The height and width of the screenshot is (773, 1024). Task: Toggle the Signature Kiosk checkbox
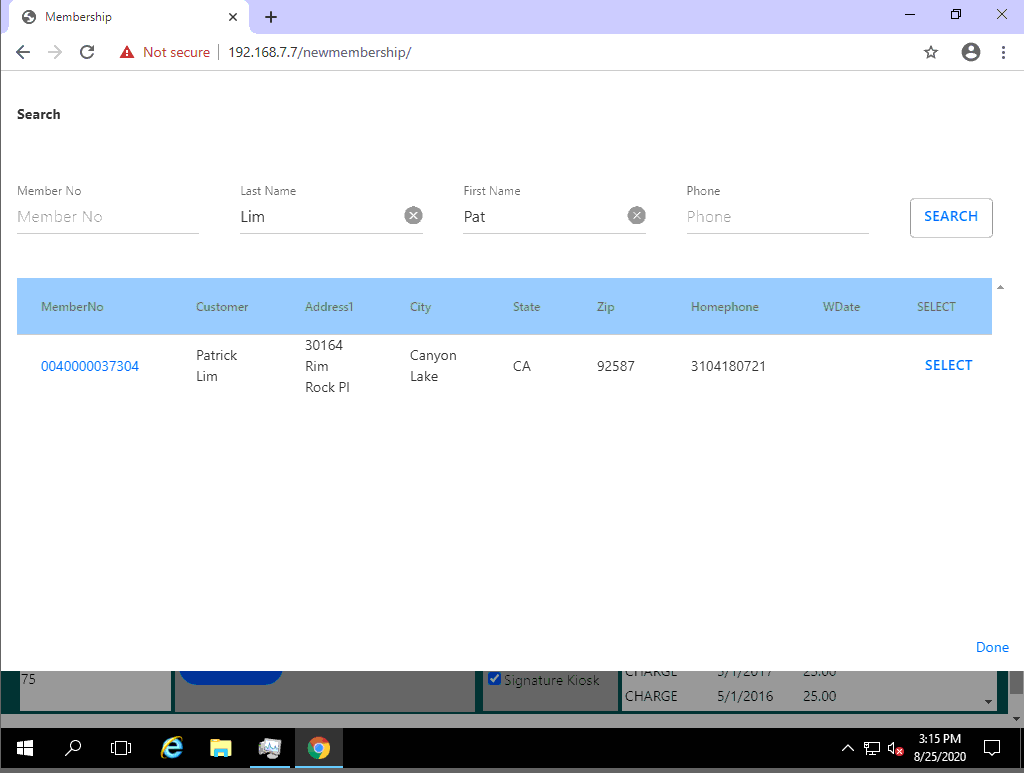tap(494, 679)
